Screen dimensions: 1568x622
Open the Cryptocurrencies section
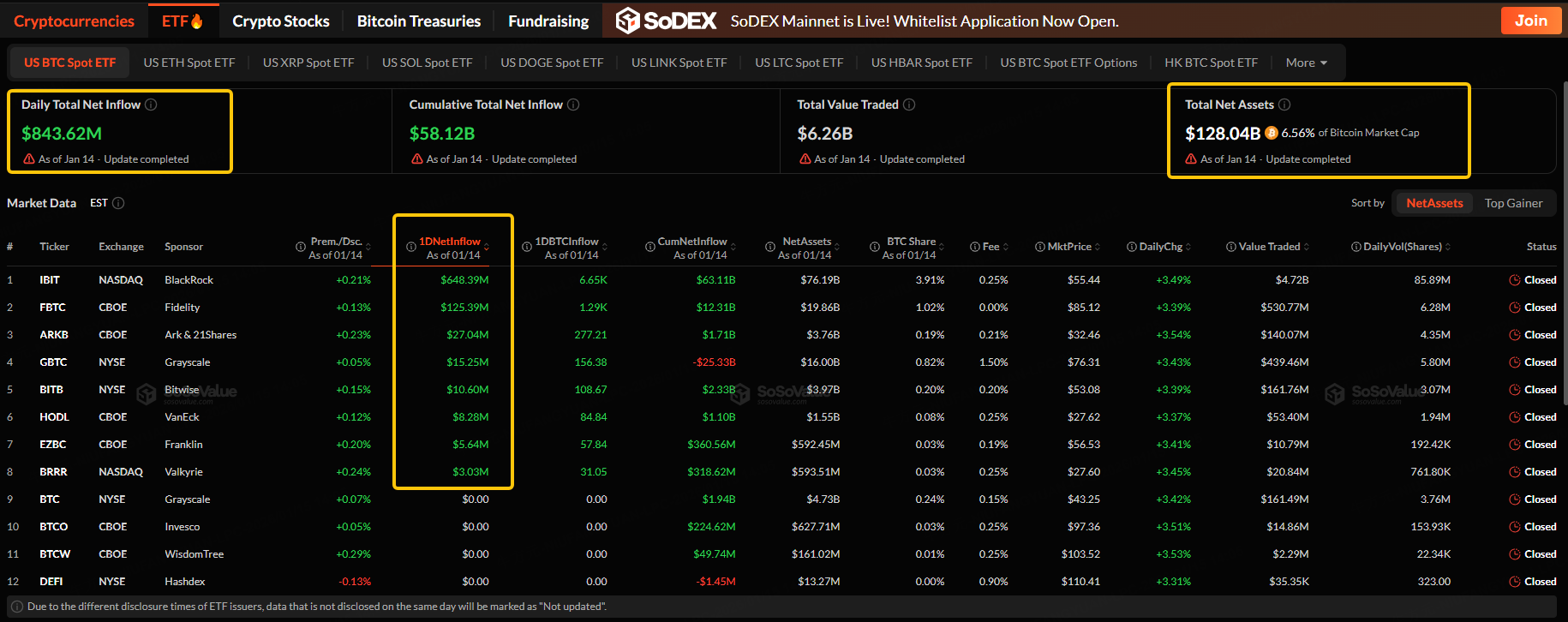(74, 21)
